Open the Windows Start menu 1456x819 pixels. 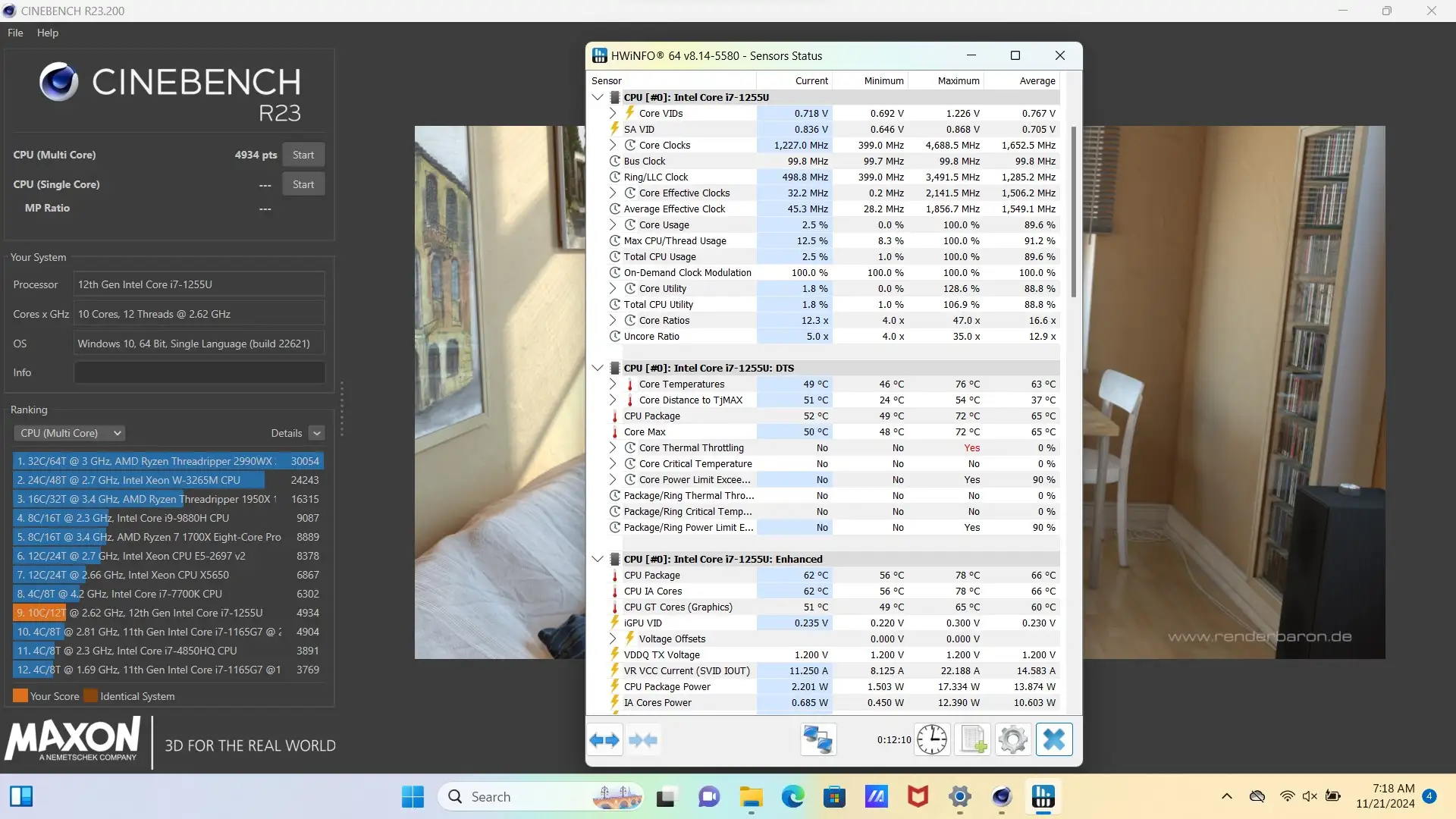pyautogui.click(x=413, y=797)
